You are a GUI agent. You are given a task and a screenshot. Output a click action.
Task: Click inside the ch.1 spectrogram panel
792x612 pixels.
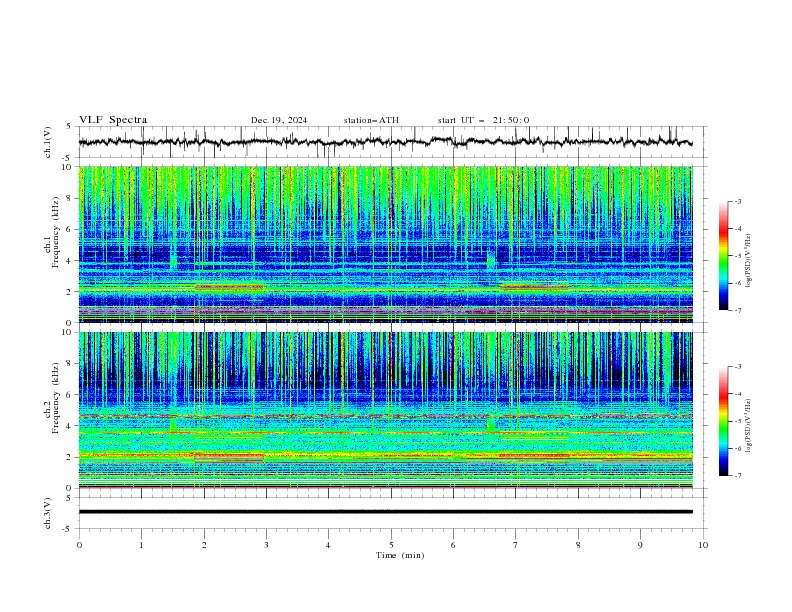385,244
